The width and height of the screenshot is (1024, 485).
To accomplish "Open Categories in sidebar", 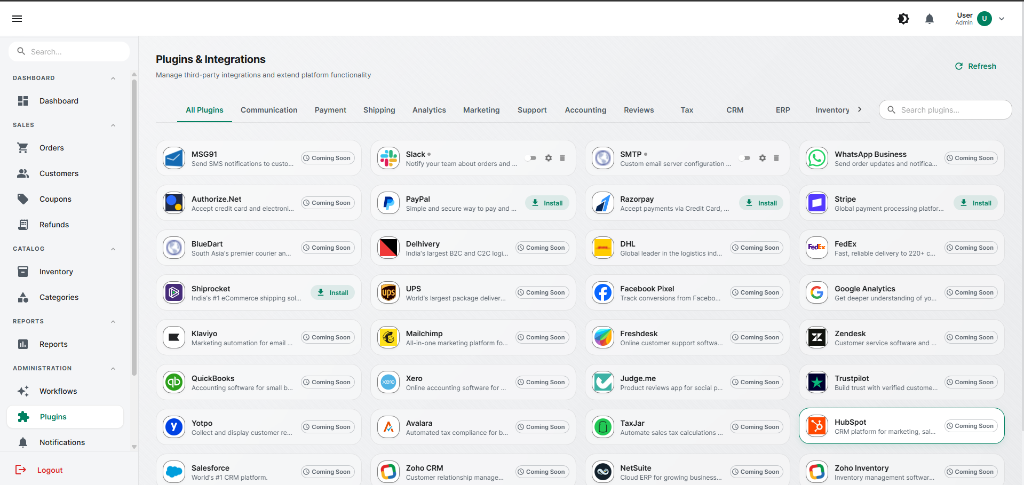I will coord(65,297).
